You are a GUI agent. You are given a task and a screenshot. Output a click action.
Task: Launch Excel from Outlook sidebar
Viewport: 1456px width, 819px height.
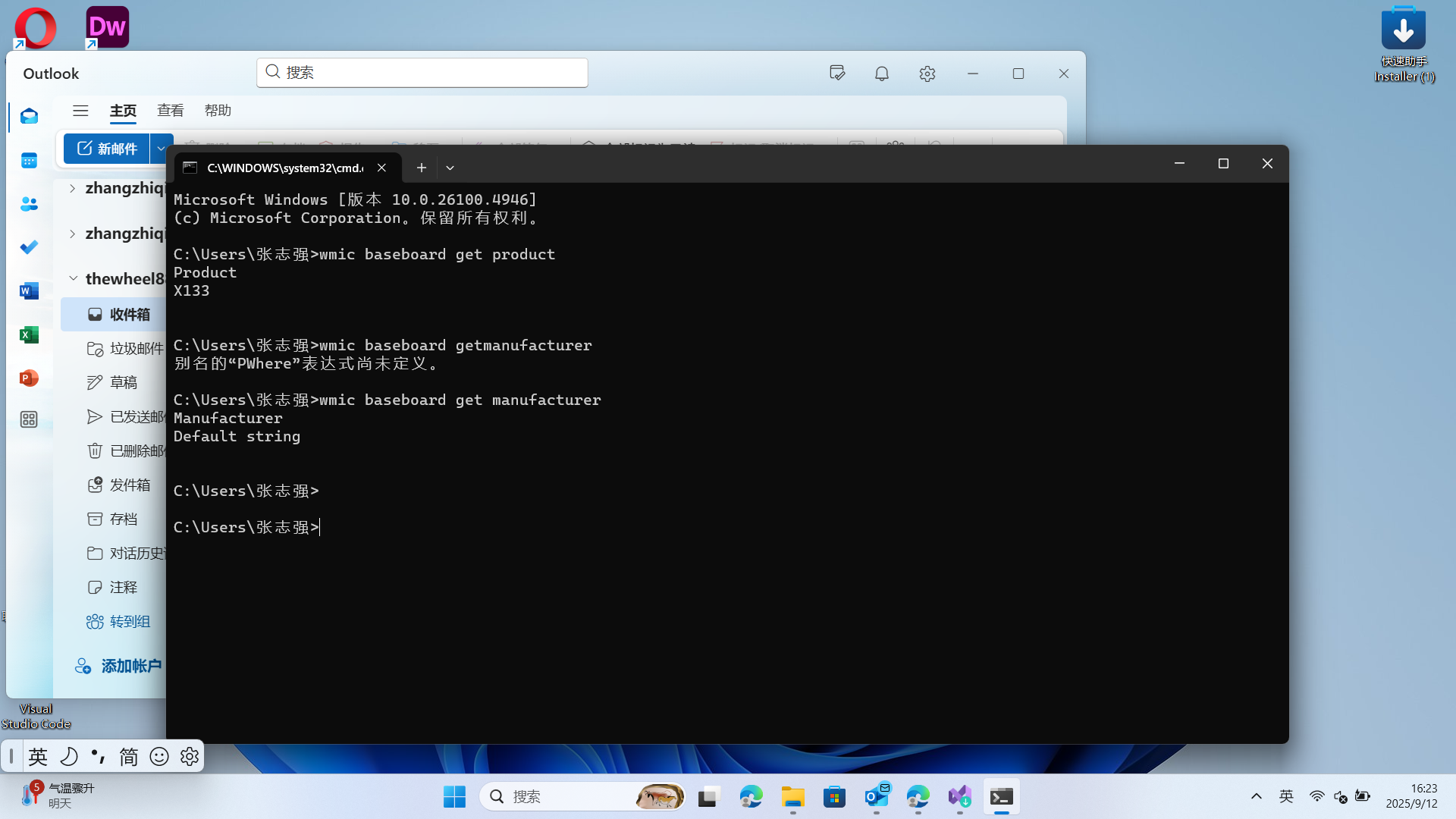29,334
